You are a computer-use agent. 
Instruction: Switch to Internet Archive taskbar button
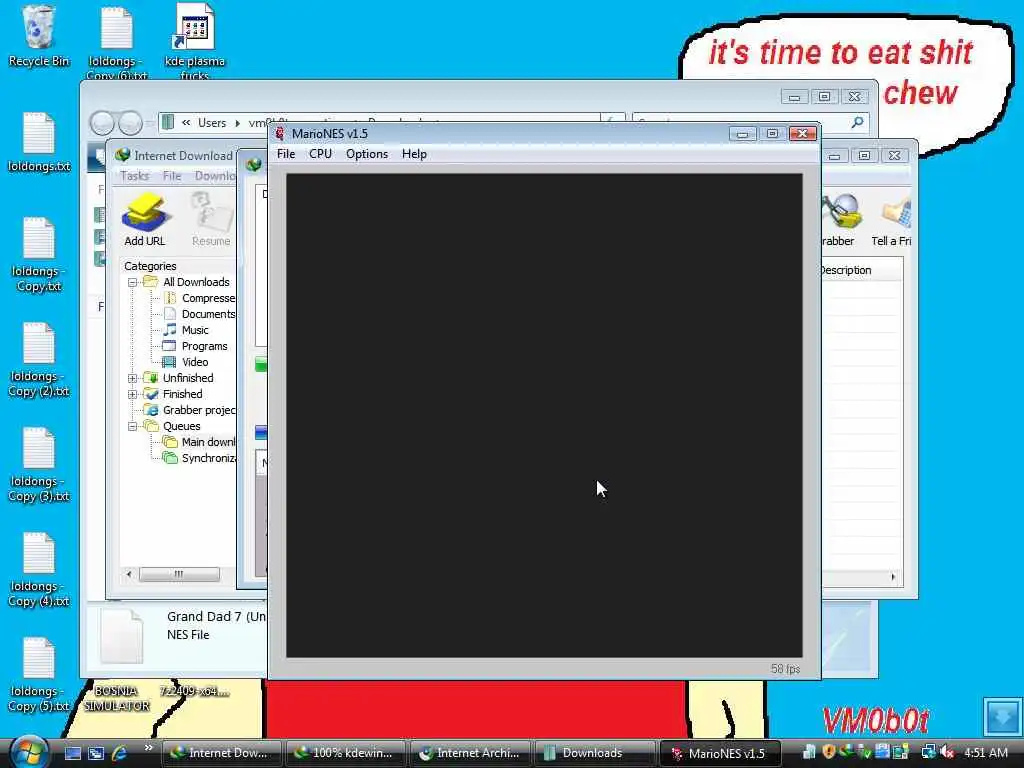[470, 753]
